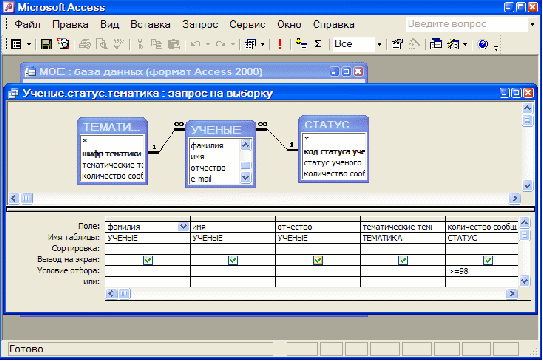The width and height of the screenshot is (543, 361).
Task: Open the help question box dropdown arrow
Action: pyautogui.click(x=533, y=25)
